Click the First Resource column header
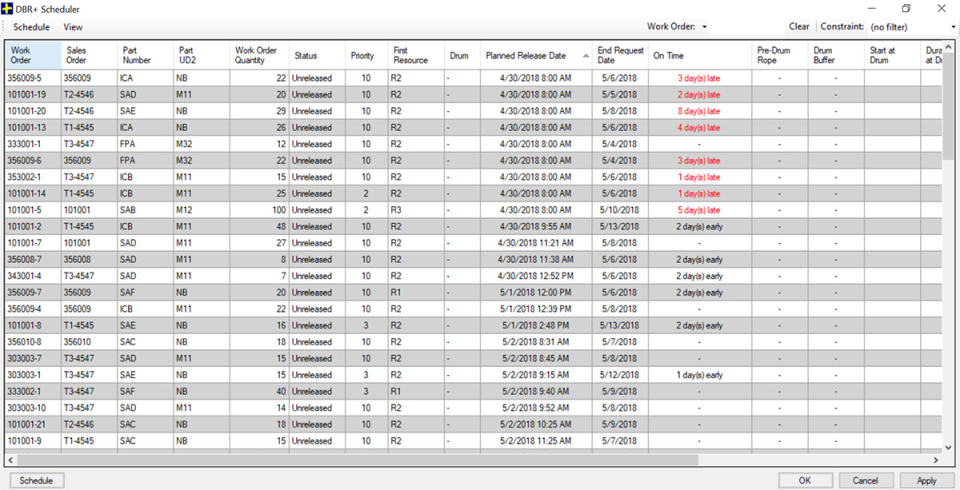This screenshot has height=490, width=960. (x=416, y=55)
